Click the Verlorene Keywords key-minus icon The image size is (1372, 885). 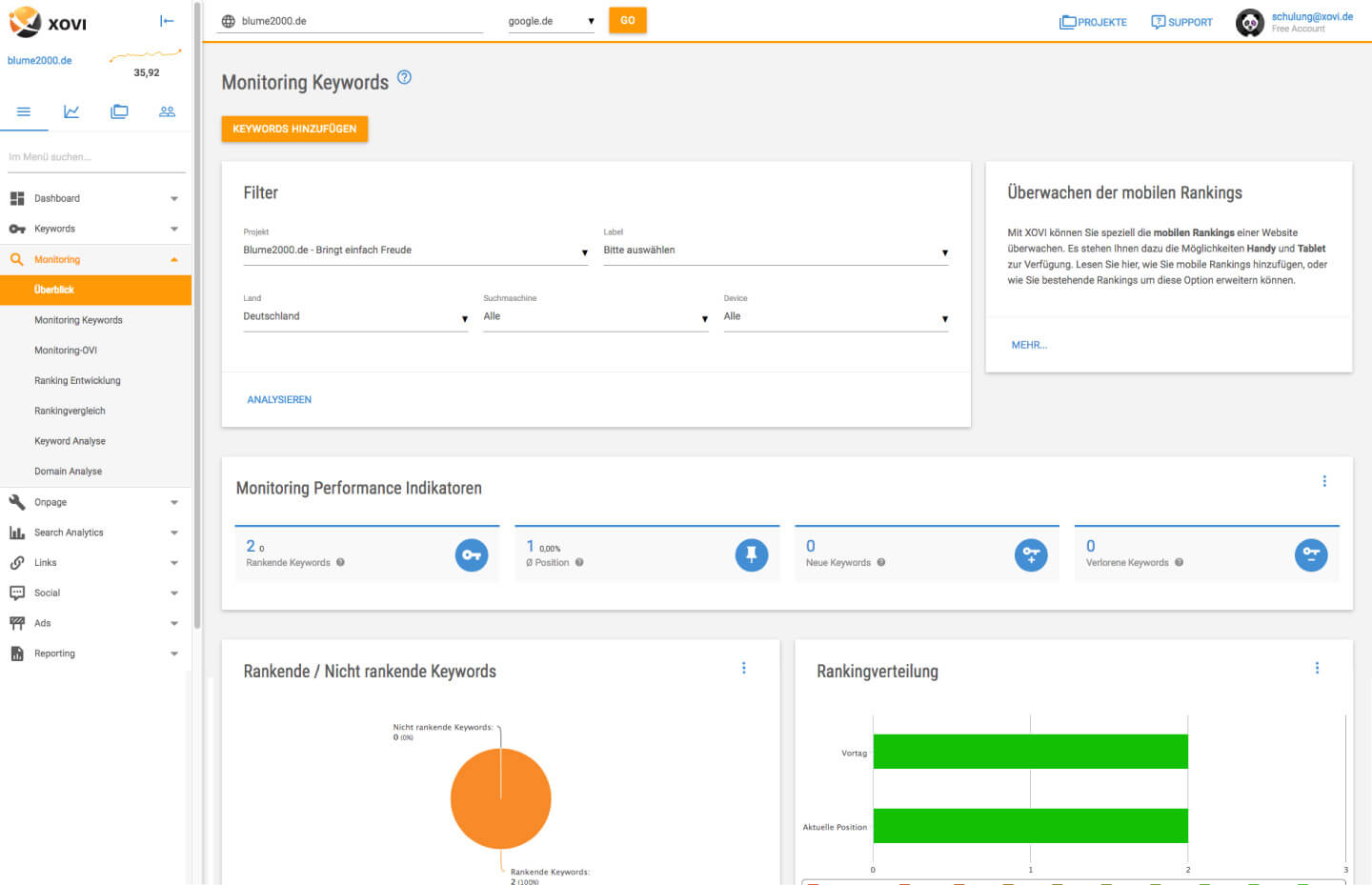1311,555
